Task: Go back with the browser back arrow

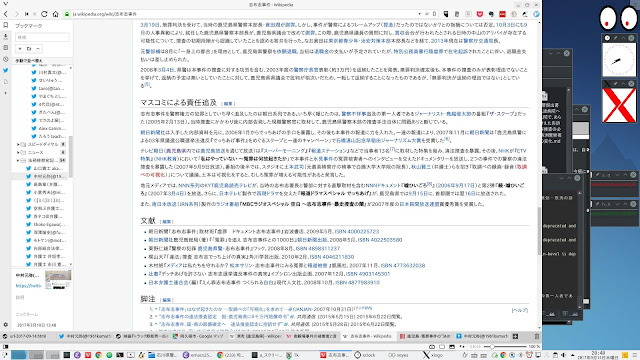Action: [x=6, y=14]
